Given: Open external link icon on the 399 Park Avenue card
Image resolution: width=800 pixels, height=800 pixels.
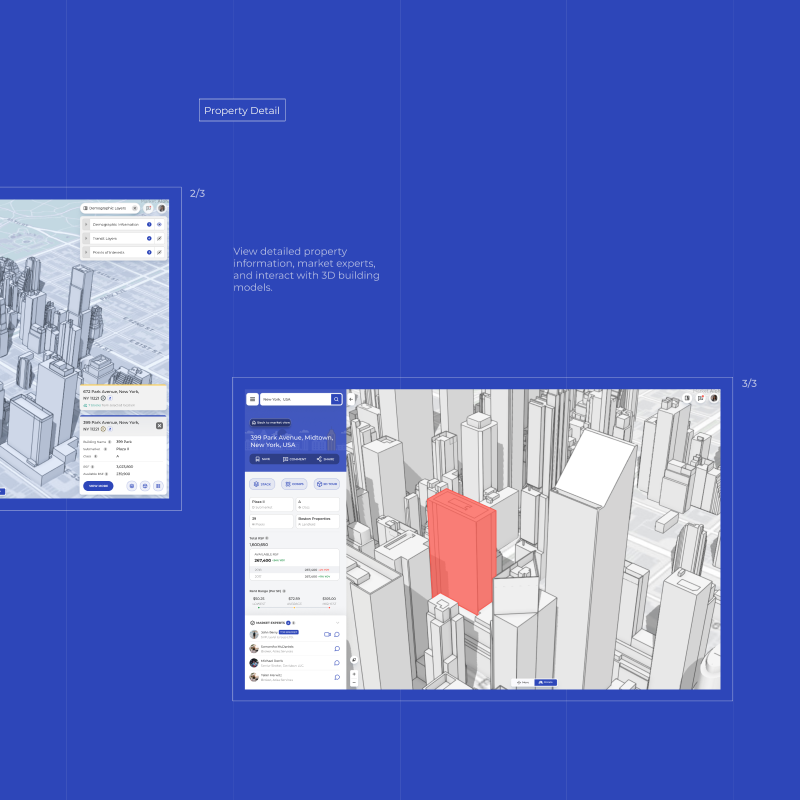Looking at the screenshot, I should click(x=110, y=429).
